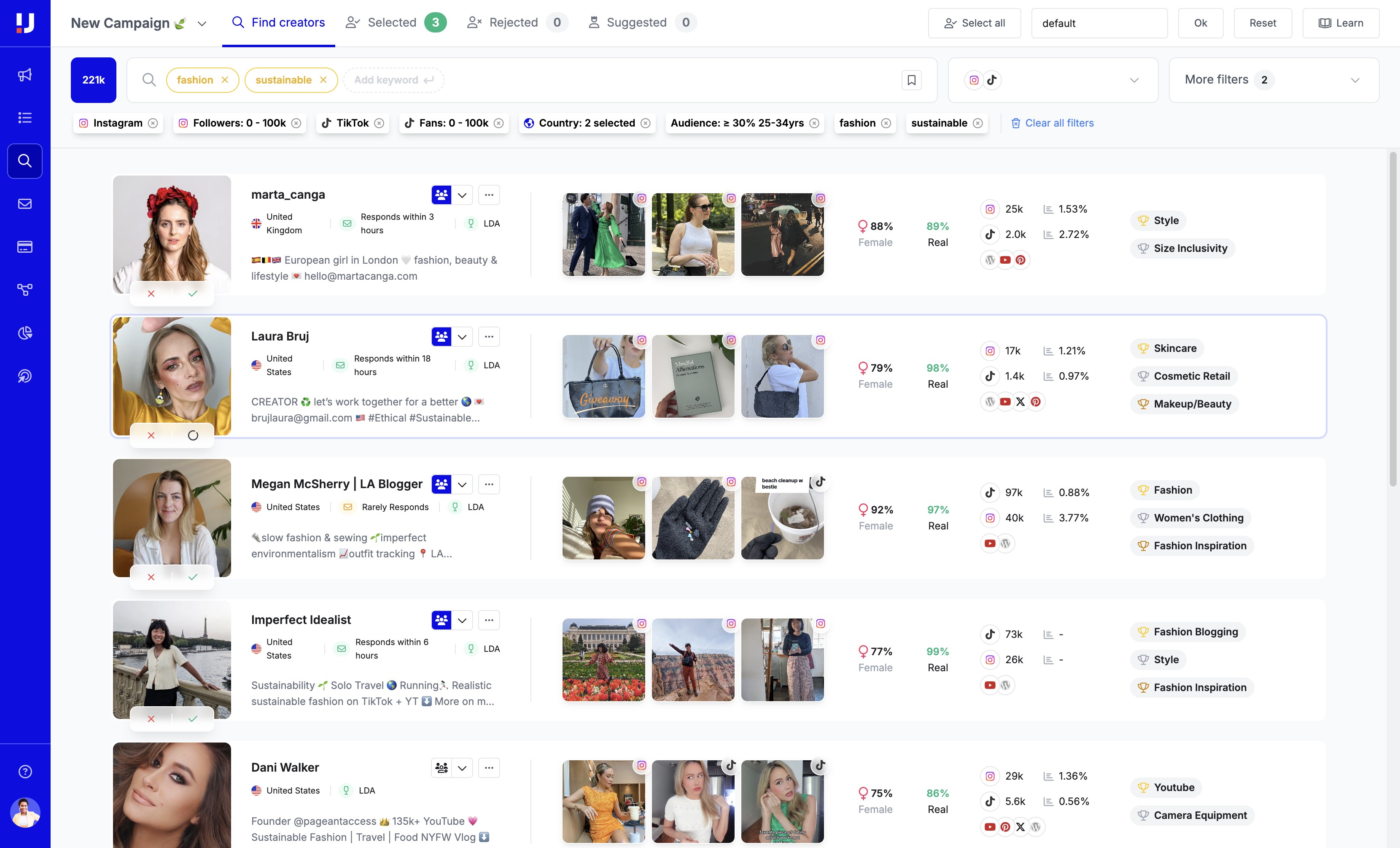This screenshot has width=1400, height=848.
Task: Click the analytics pie chart sidebar icon
Action: [x=25, y=332]
